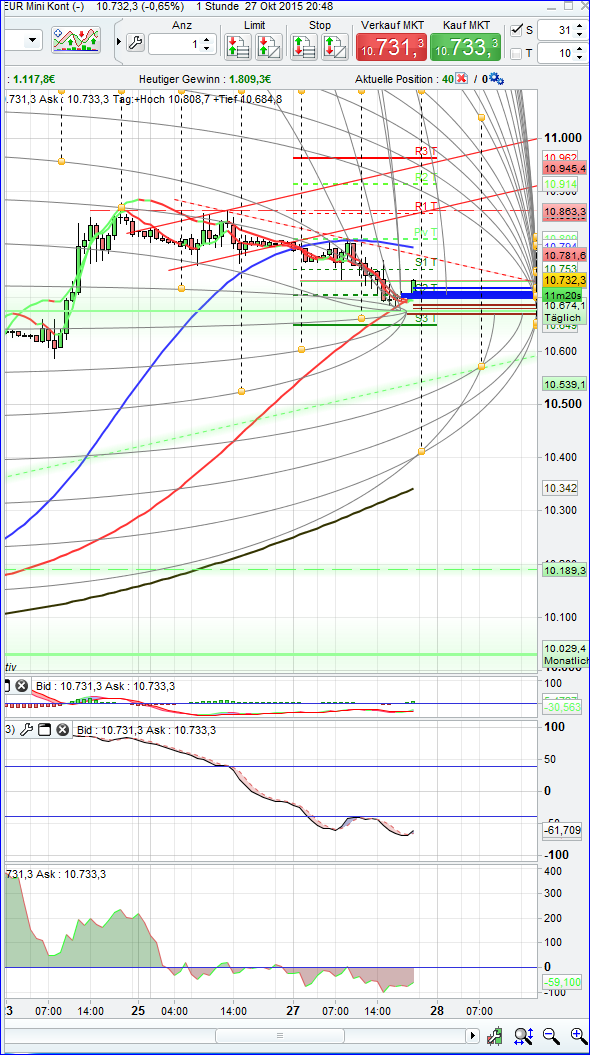
Task: Click the green price label 10.539,1
Action: [x=565, y=384]
